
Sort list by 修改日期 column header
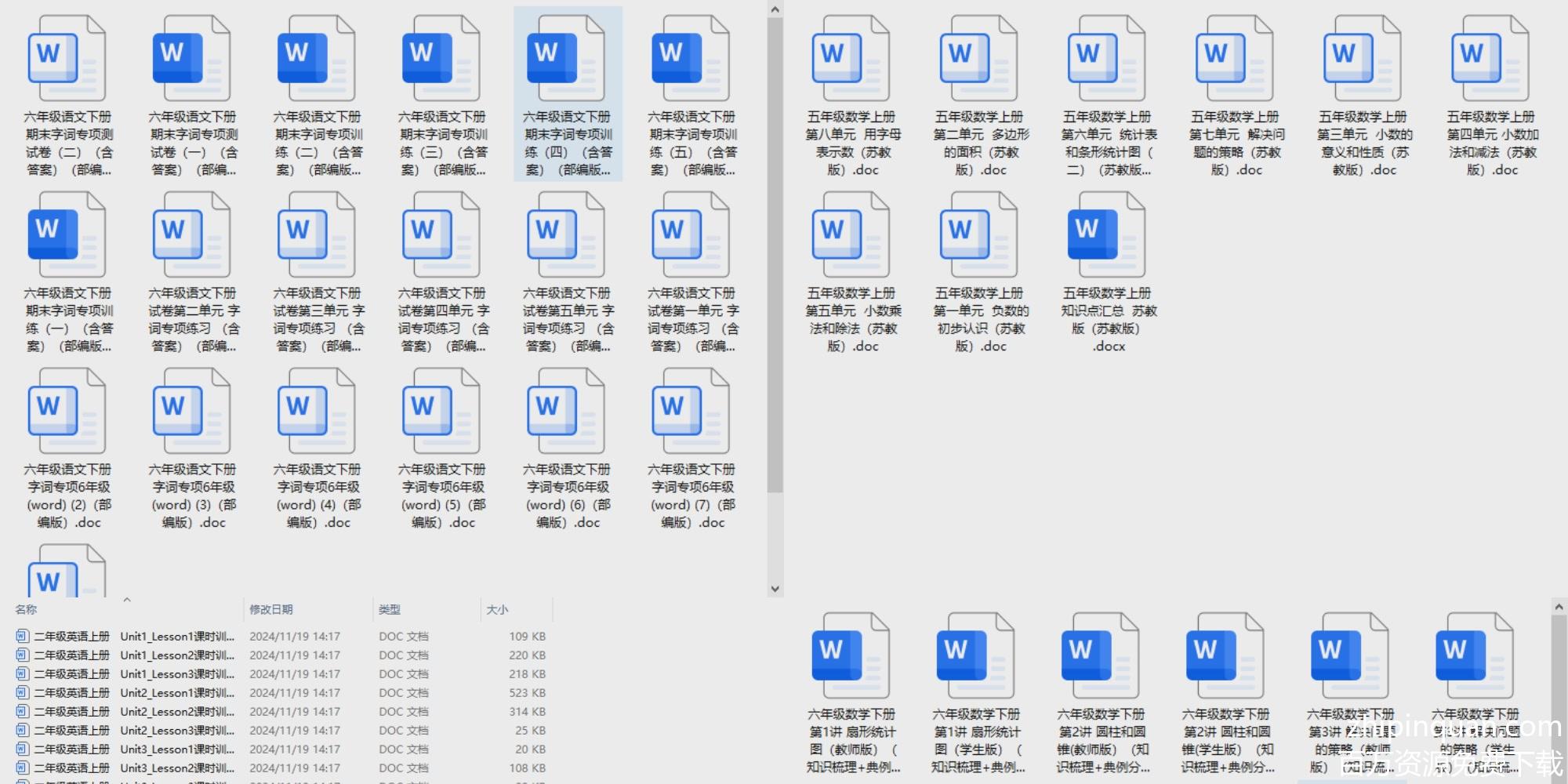coord(271,609)
